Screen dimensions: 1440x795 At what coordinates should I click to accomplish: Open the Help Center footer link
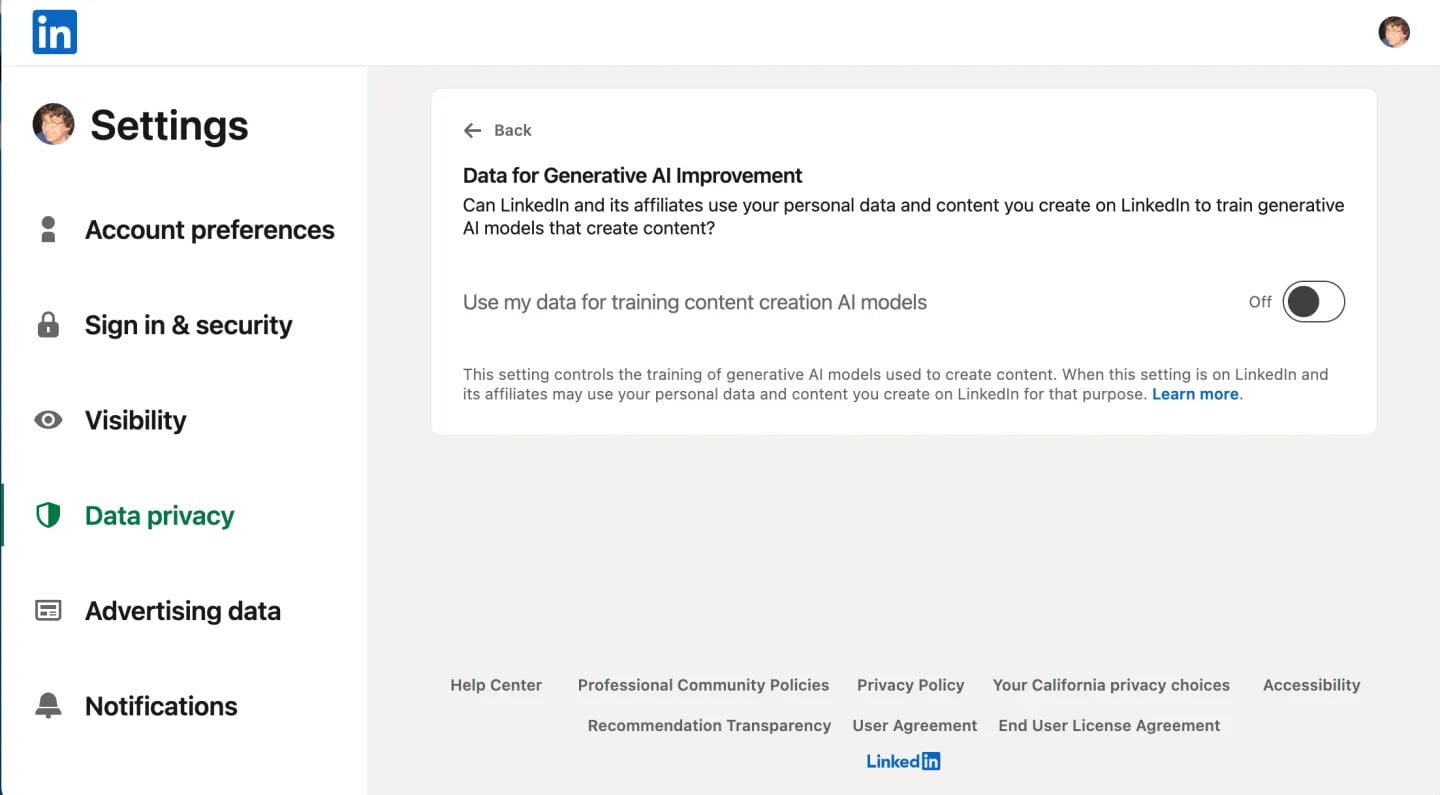coord(496,685)
